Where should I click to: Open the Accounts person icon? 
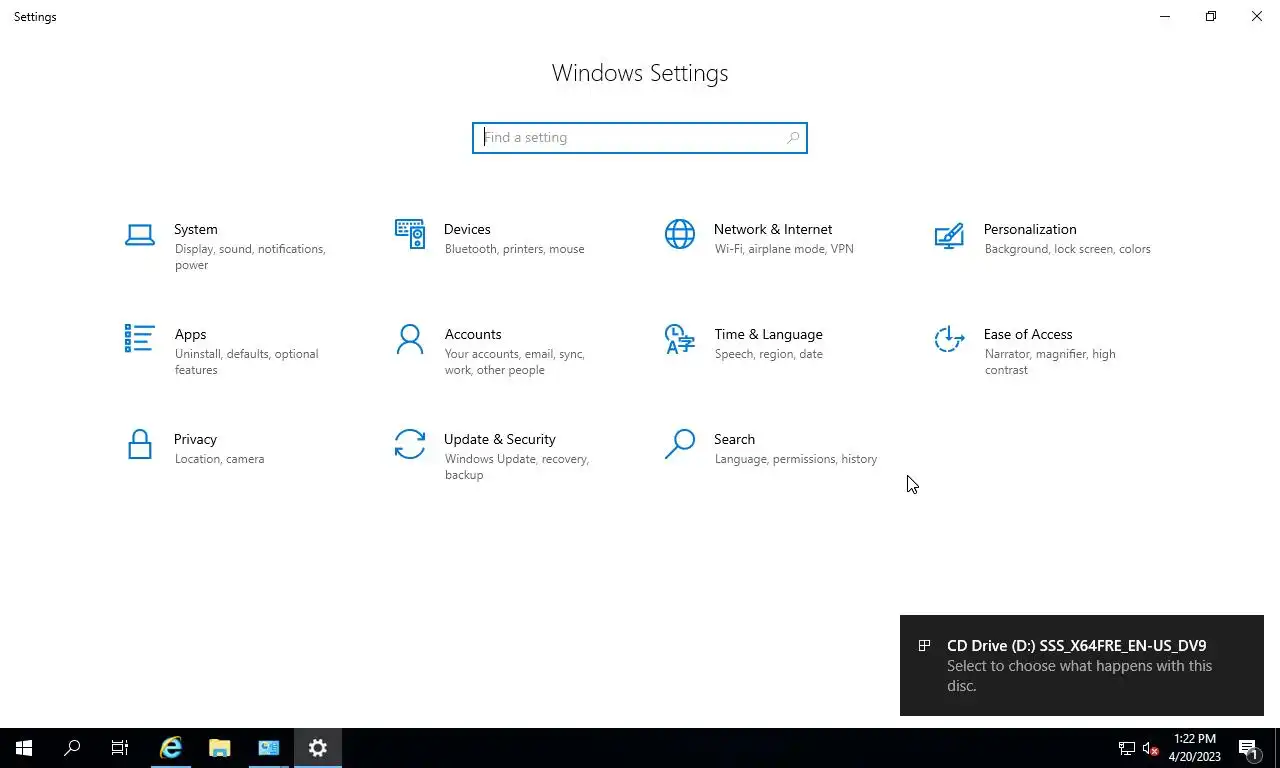point(410,339)
